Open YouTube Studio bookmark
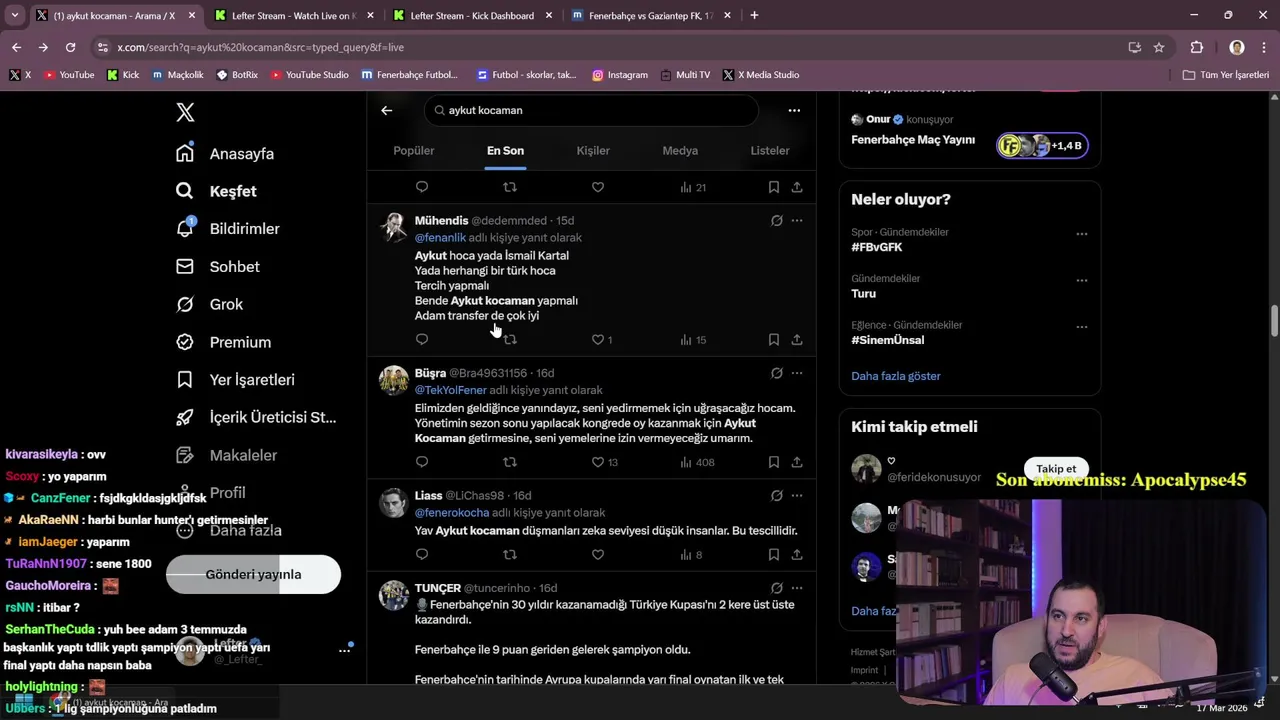 point(310,75)
